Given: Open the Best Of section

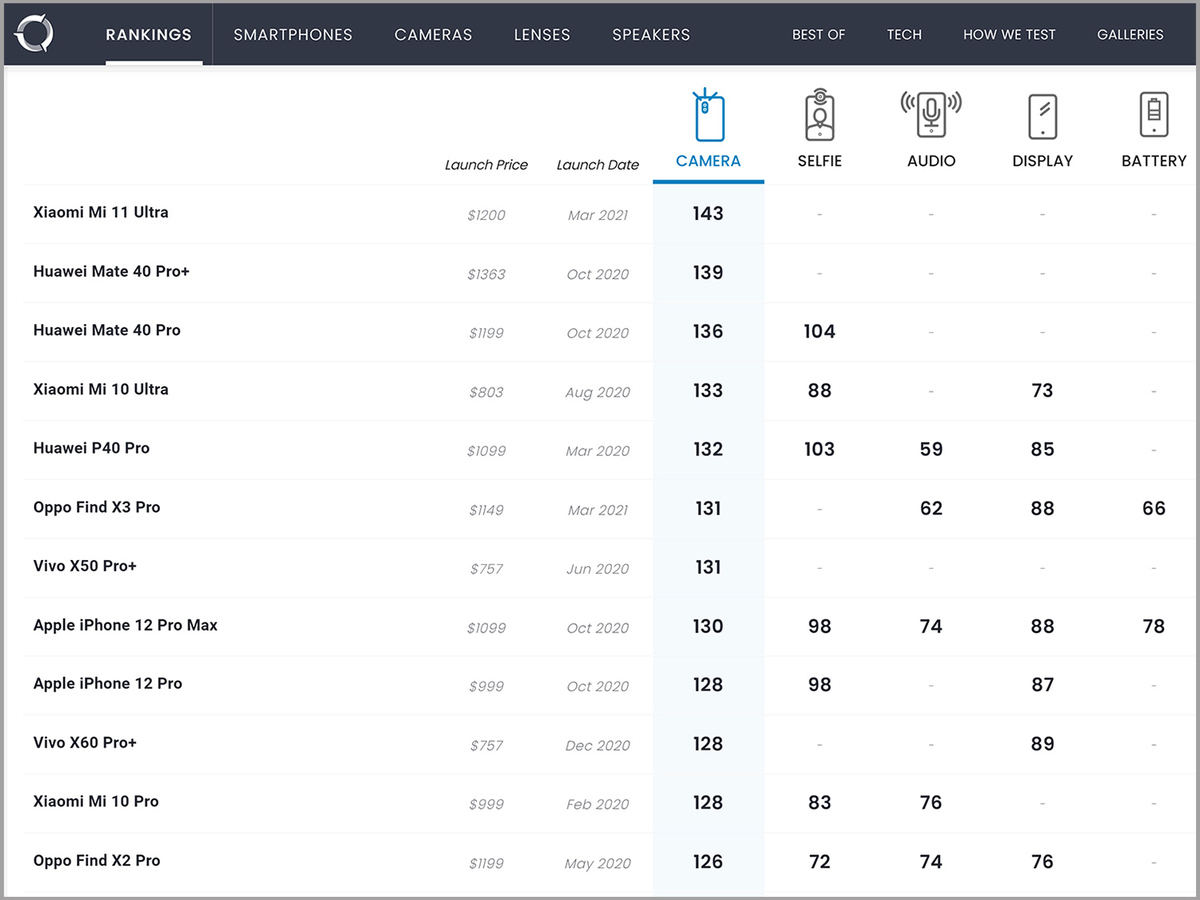Looking at the screenshot, I should click(819, 34).
